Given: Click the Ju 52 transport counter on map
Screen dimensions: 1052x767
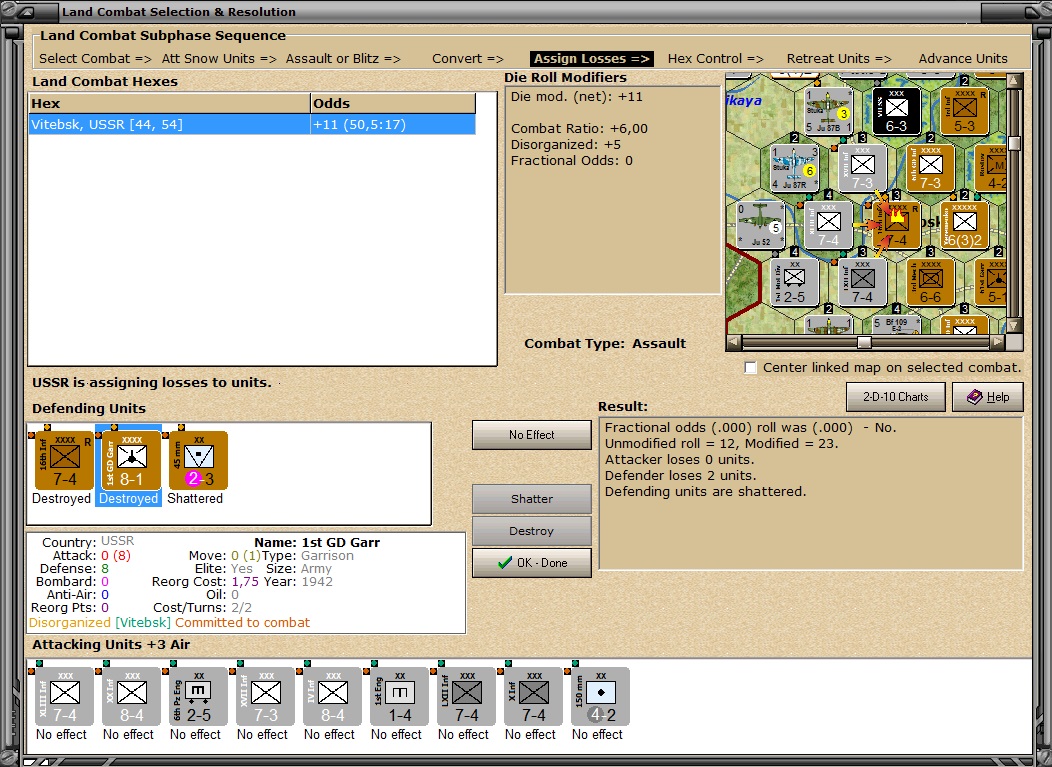Looking at the screenshot, I should click(760, 225).
